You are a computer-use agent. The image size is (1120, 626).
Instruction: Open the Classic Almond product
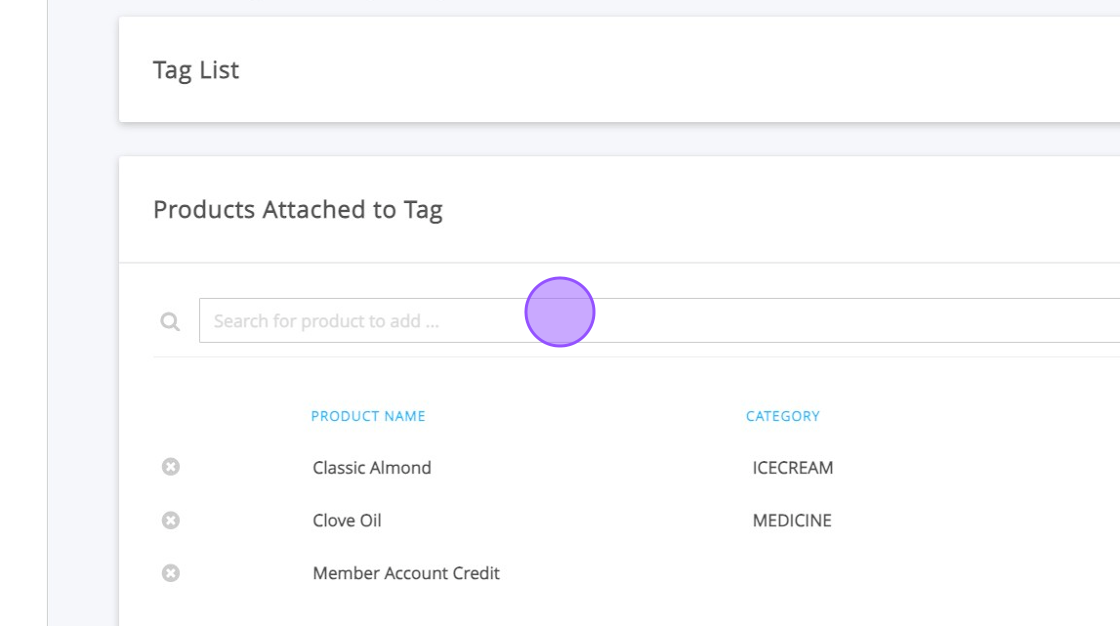[x=372, y=468]
